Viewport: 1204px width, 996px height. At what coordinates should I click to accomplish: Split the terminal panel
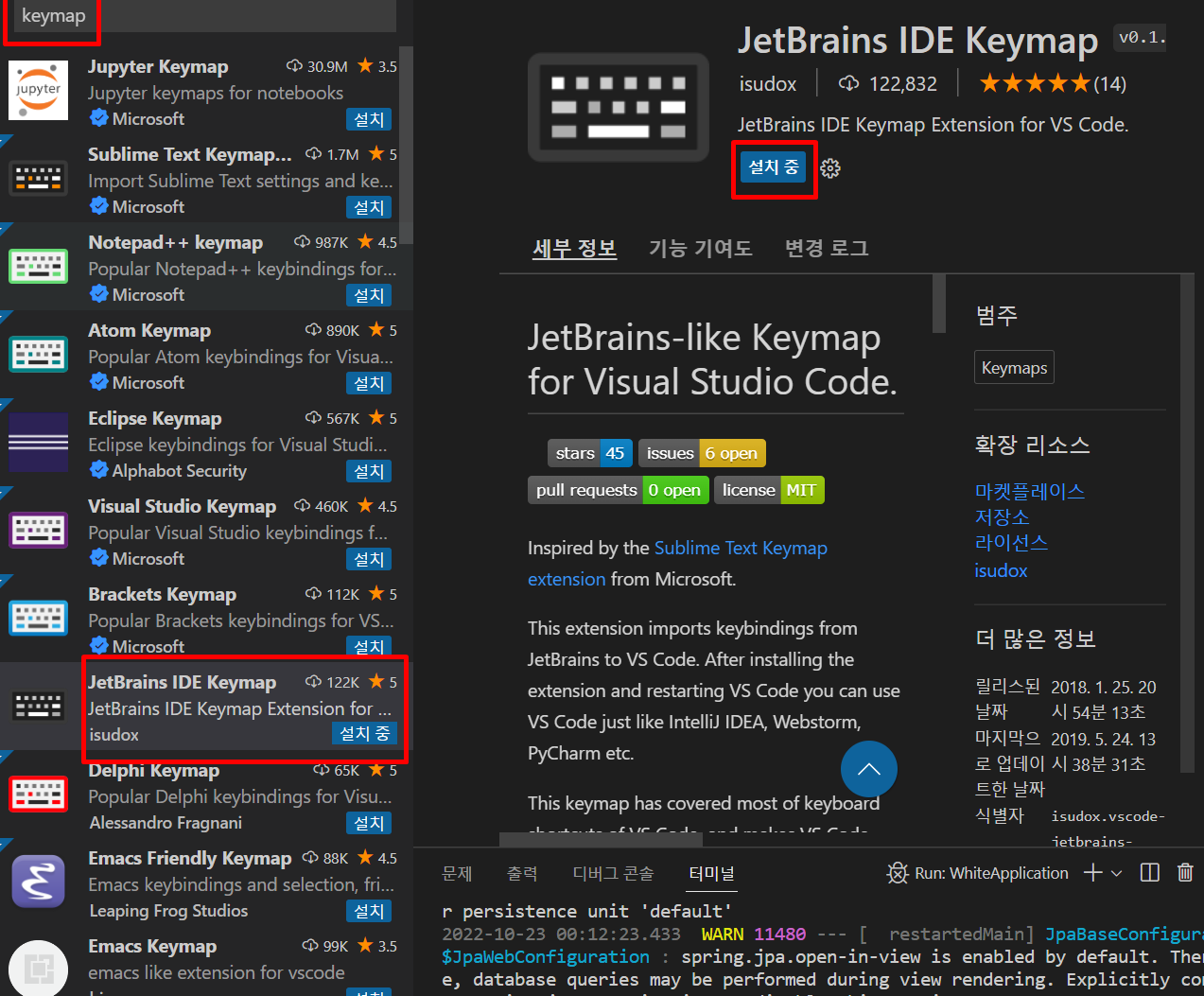click(1150, 873)
